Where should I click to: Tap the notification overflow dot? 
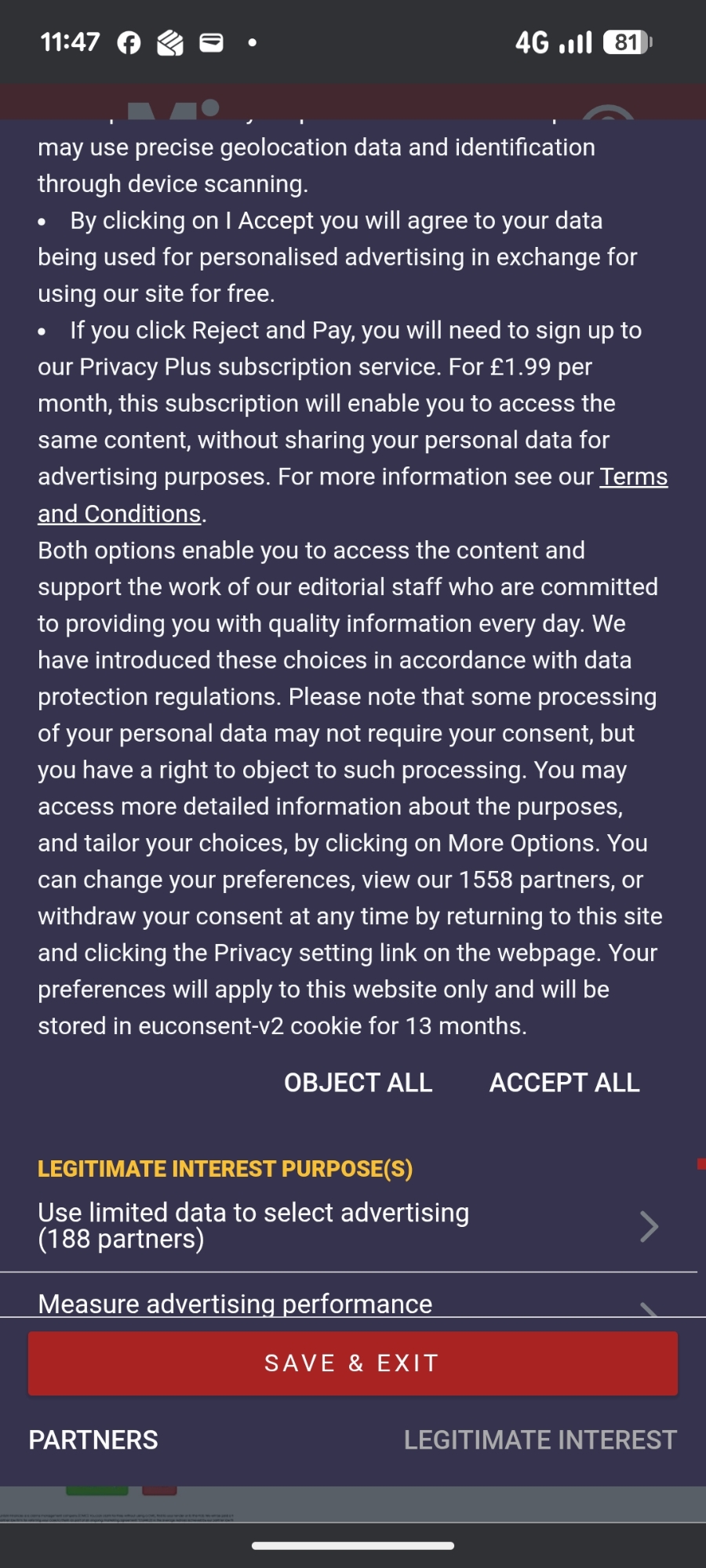(252, 42)
